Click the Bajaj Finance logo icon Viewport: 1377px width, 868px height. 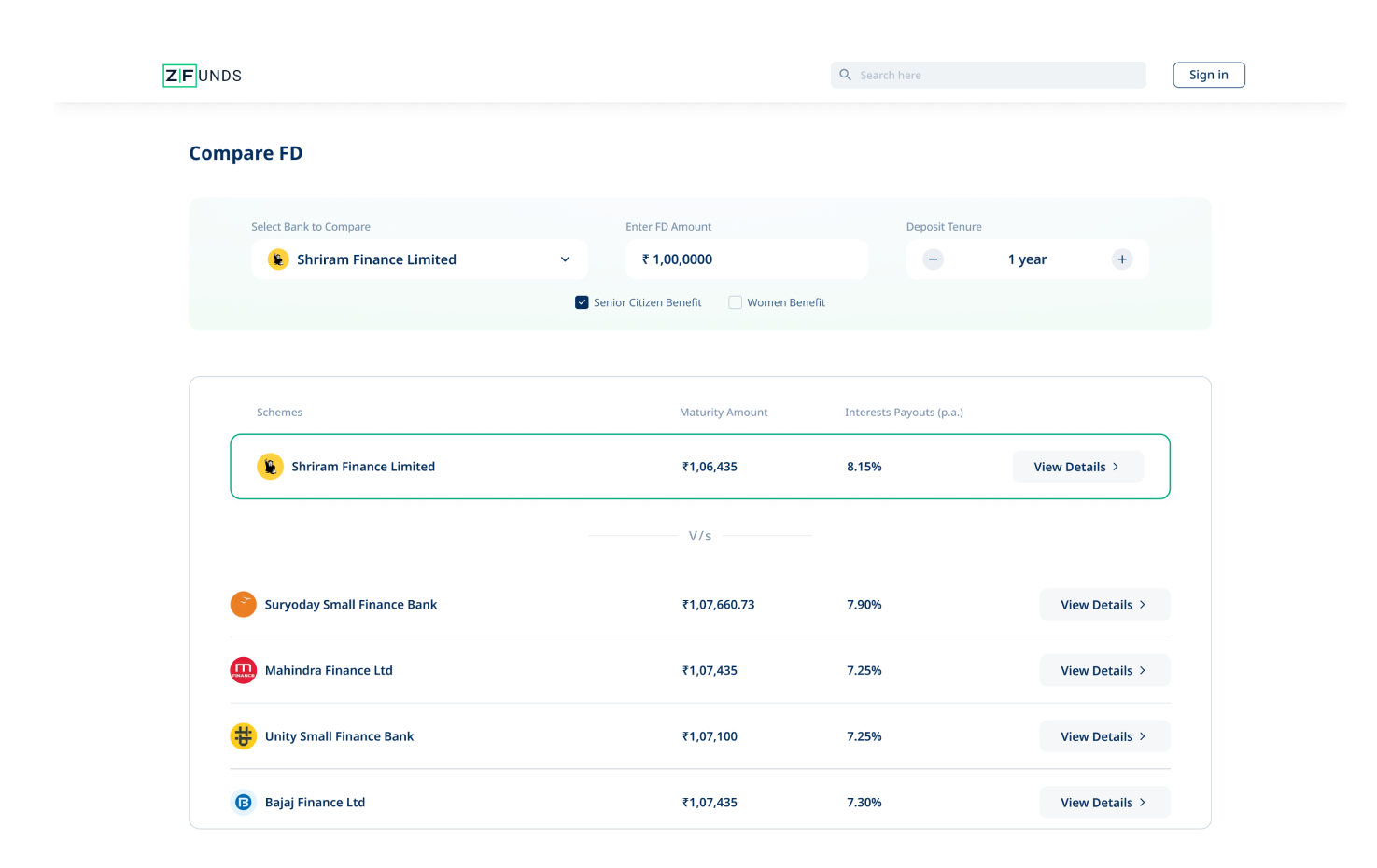[243, 802]
